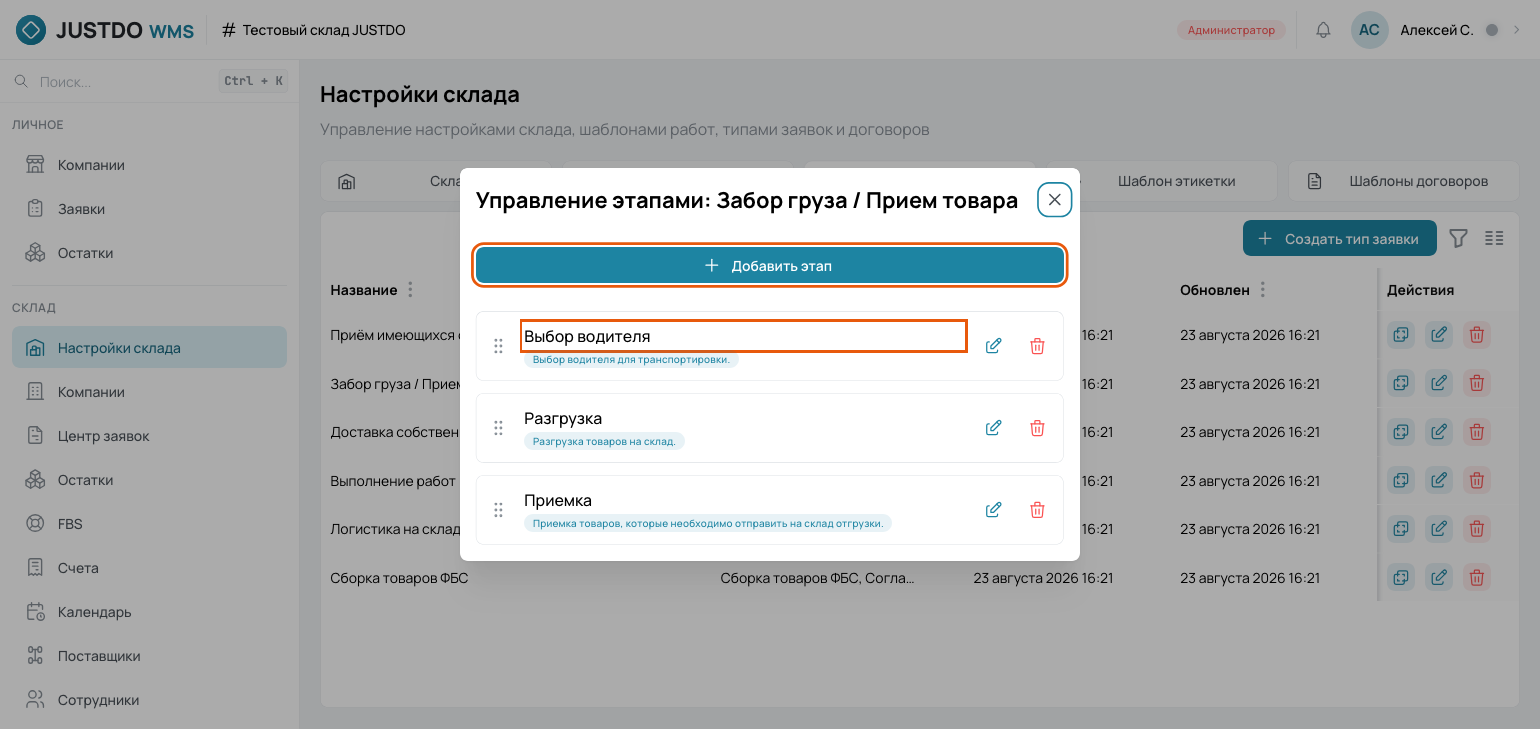The width and height of the screenshot is (1540, 729).
Task: Duplicate the Доставка собствен request type
Action: click(x=1401, y=432)
